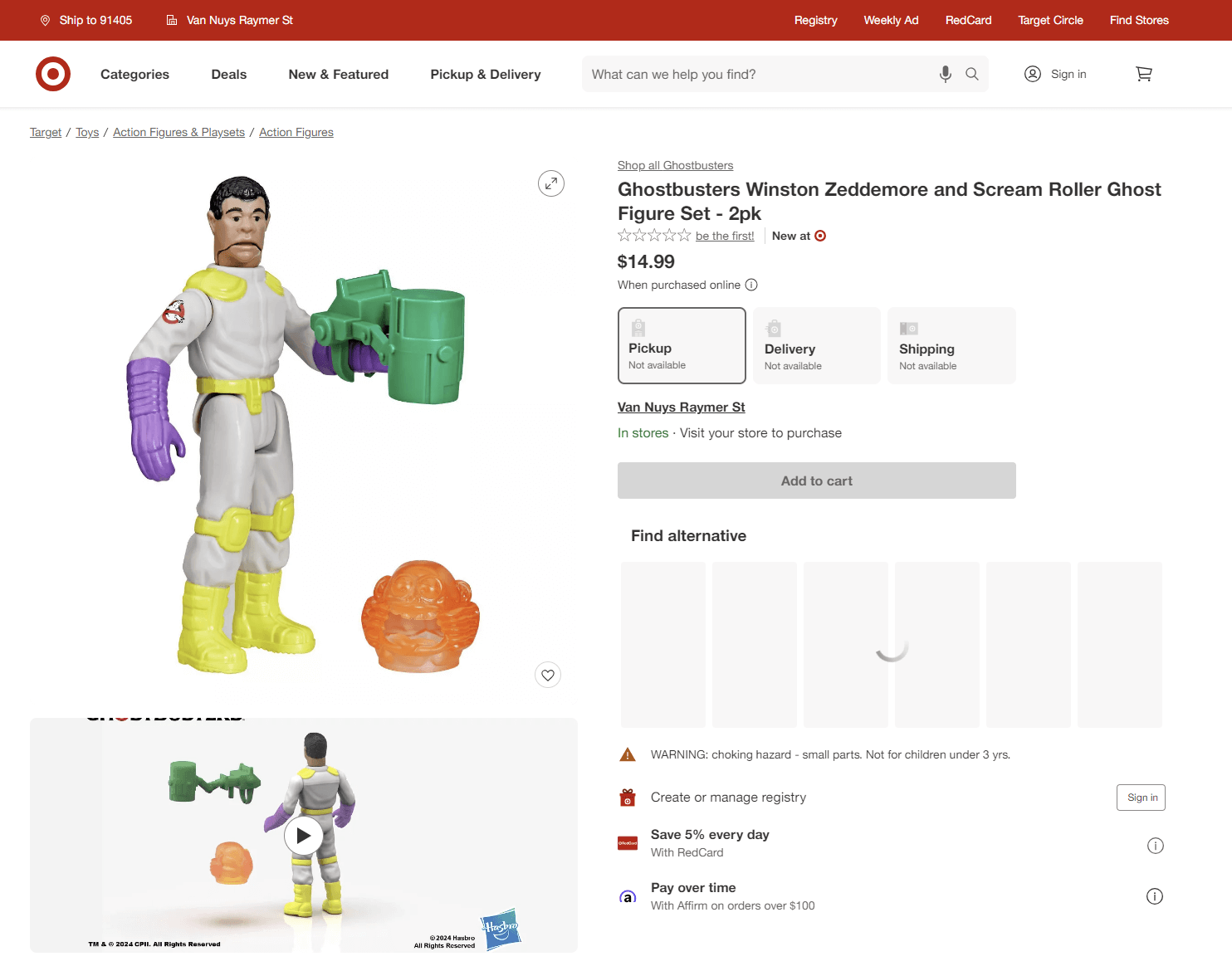This screenshot has height=966, width=1232.
Task: Open Target Circle in top bar
Action: tap(1050, 20)
